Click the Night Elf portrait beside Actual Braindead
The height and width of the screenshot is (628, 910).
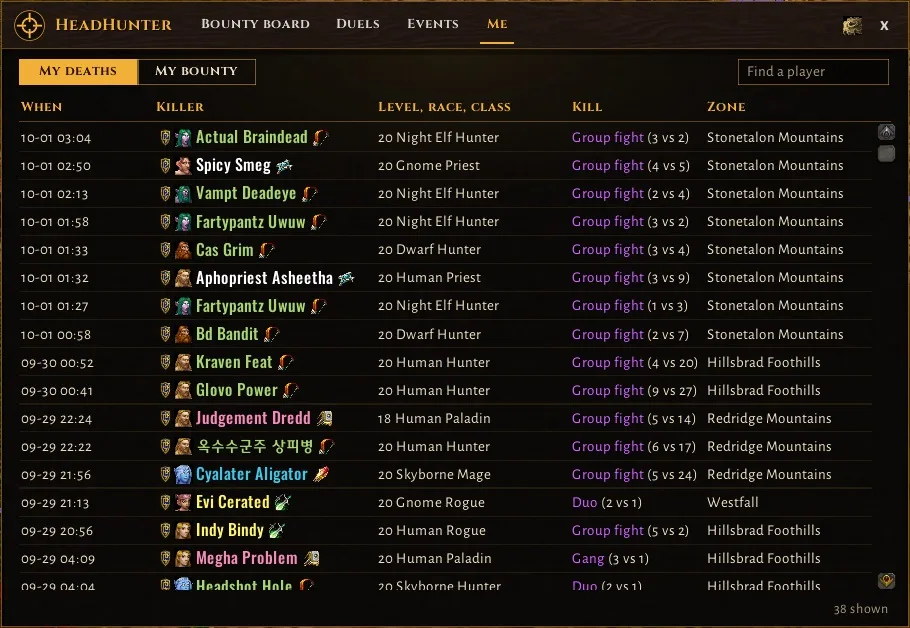click(183, 138)
